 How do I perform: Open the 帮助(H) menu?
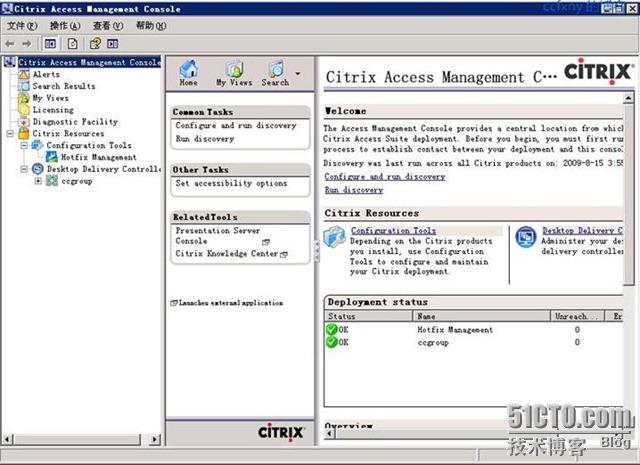(x=151, y=26)
